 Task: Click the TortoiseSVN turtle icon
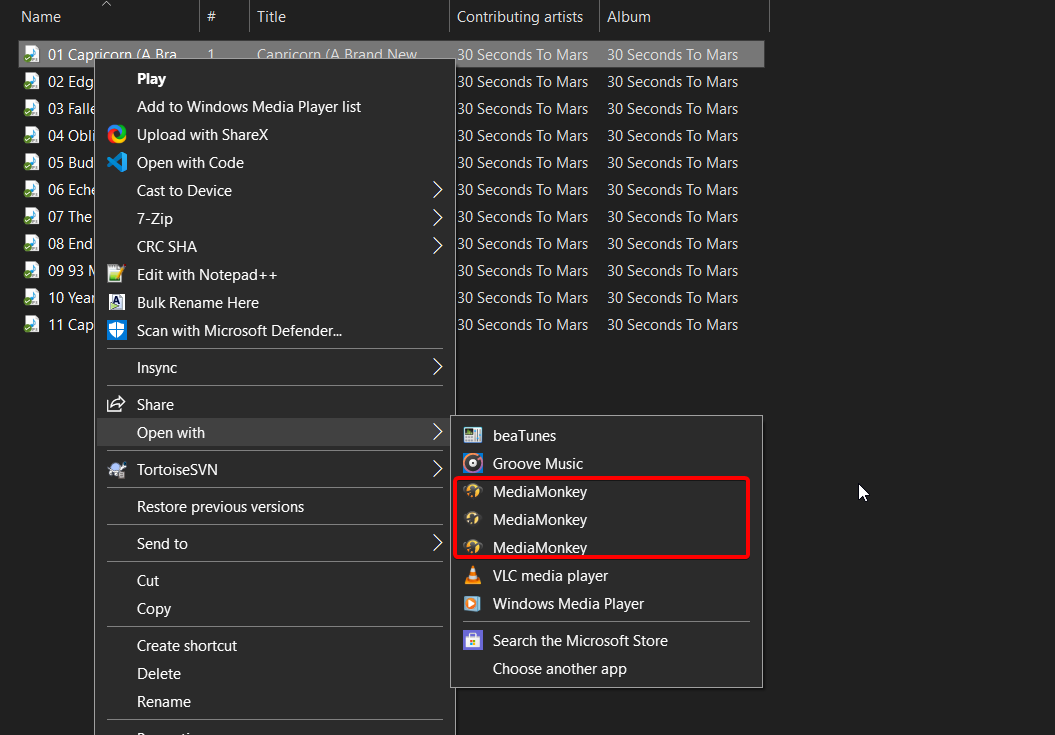click(x=117, y=469)
